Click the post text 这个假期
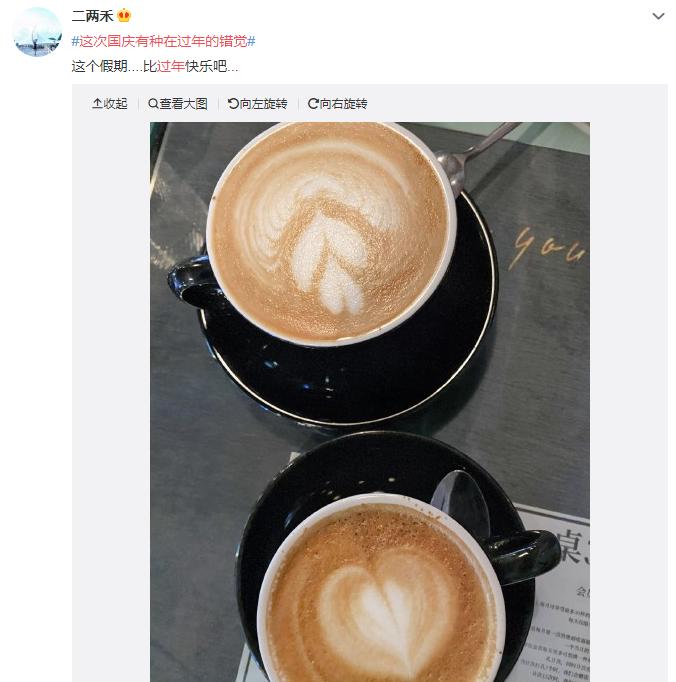Image resolution: width=676 pixels, height=682 pixels. coord(99,66)
